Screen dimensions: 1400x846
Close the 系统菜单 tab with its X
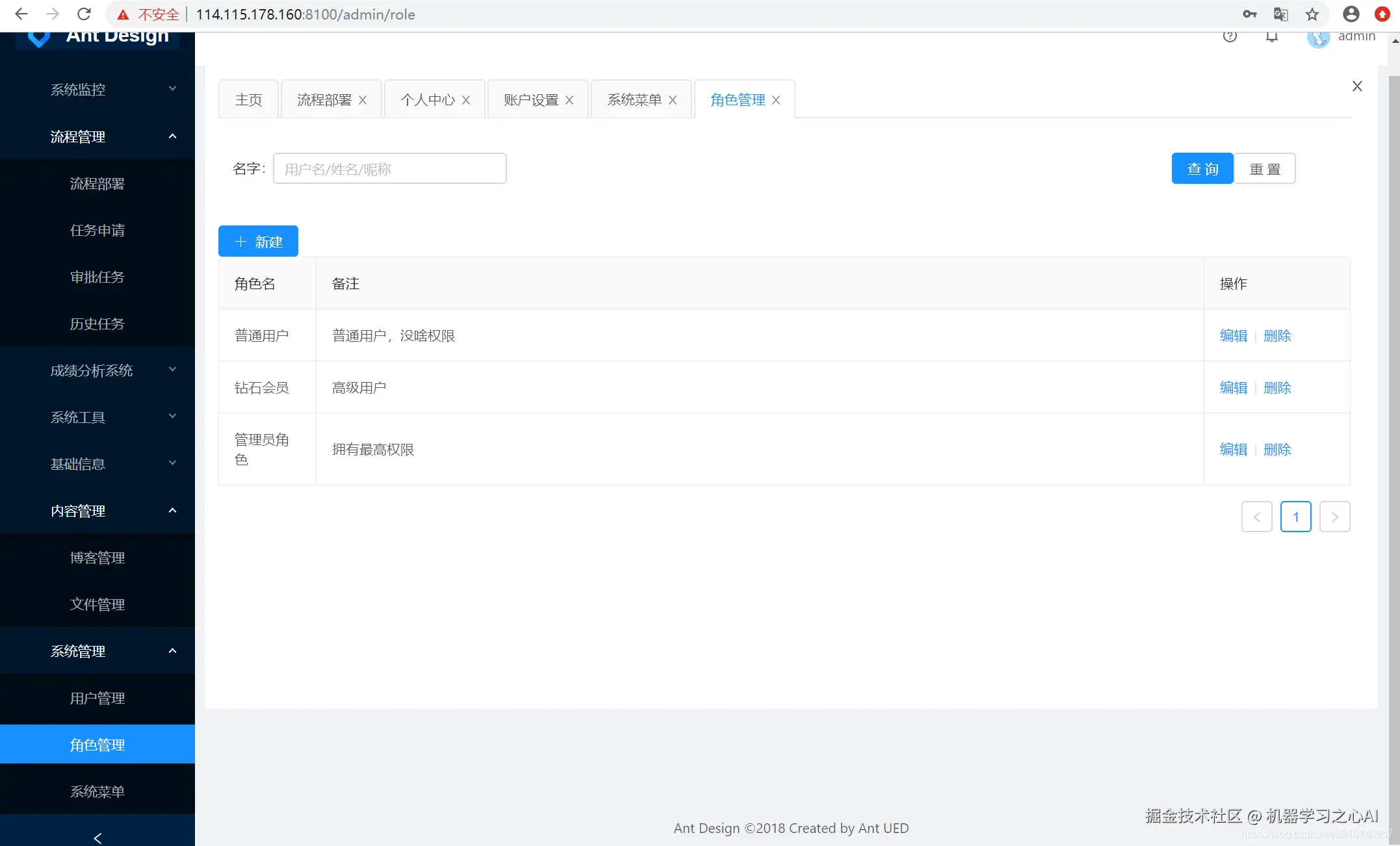pos(673,100)
